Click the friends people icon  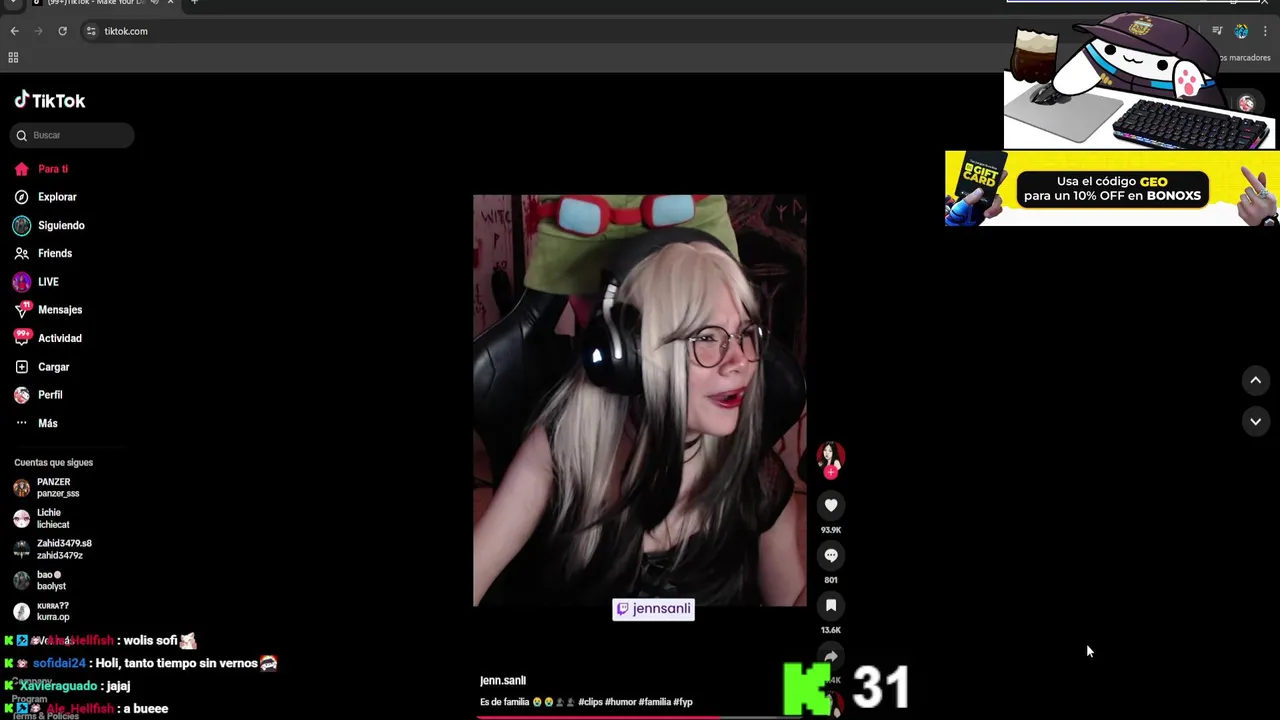[22, 254]
